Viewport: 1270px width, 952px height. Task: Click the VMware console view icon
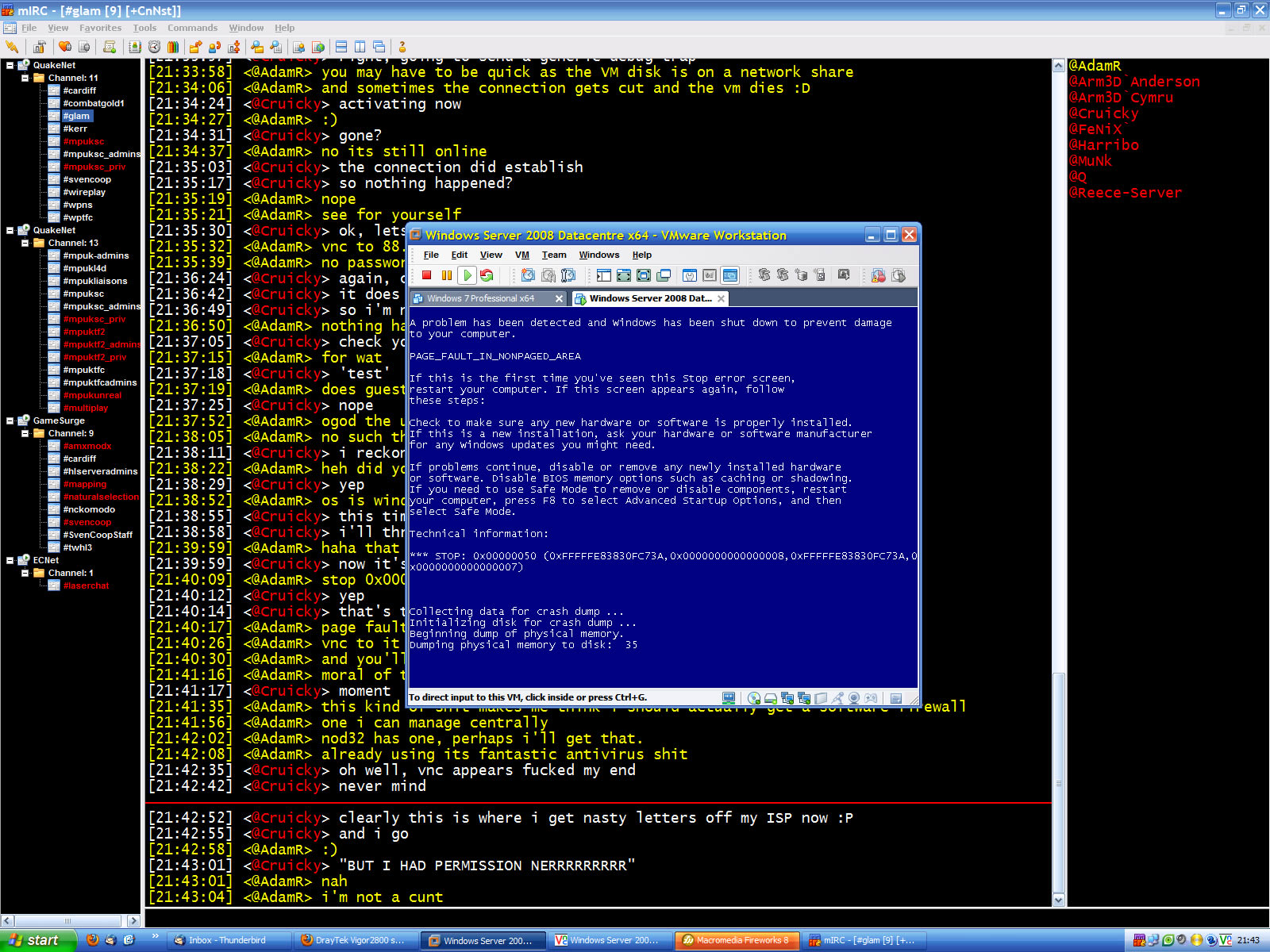coord(730,275)
